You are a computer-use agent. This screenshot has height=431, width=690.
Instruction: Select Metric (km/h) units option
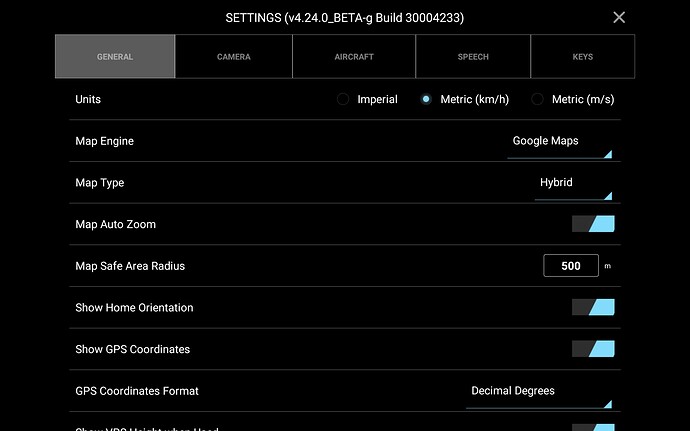click(426, 99)
